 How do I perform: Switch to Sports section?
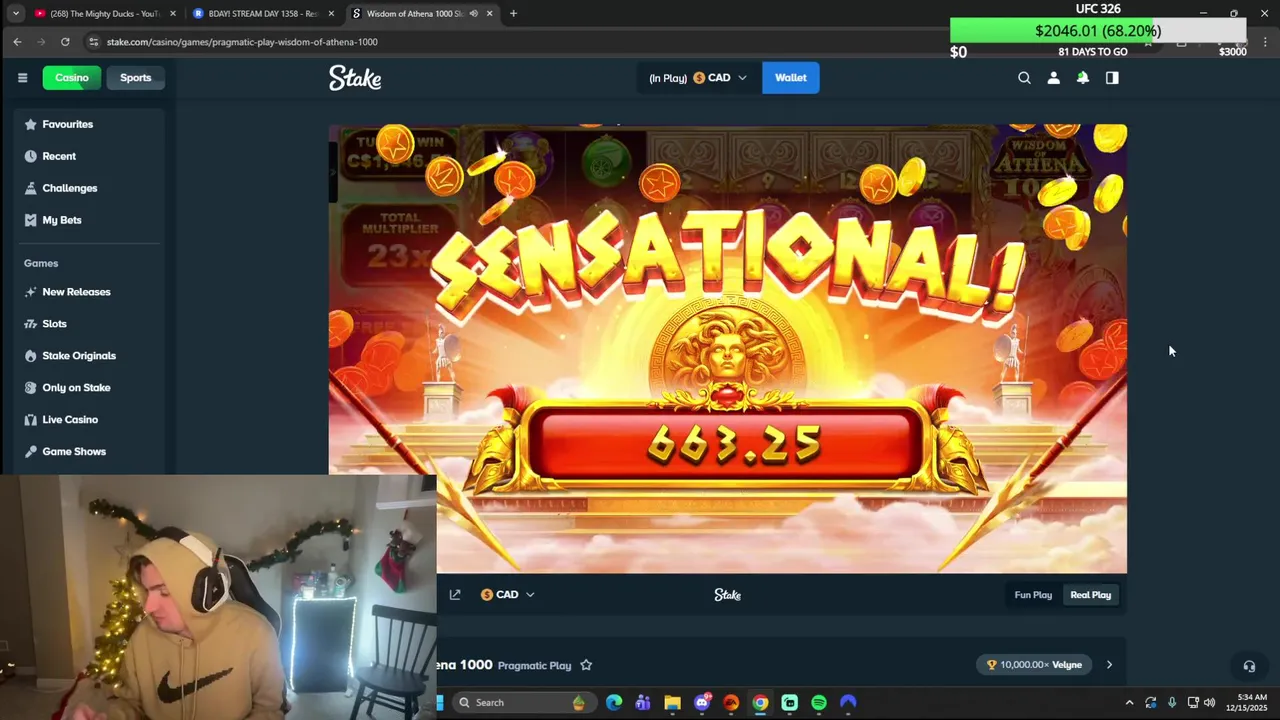136,78
